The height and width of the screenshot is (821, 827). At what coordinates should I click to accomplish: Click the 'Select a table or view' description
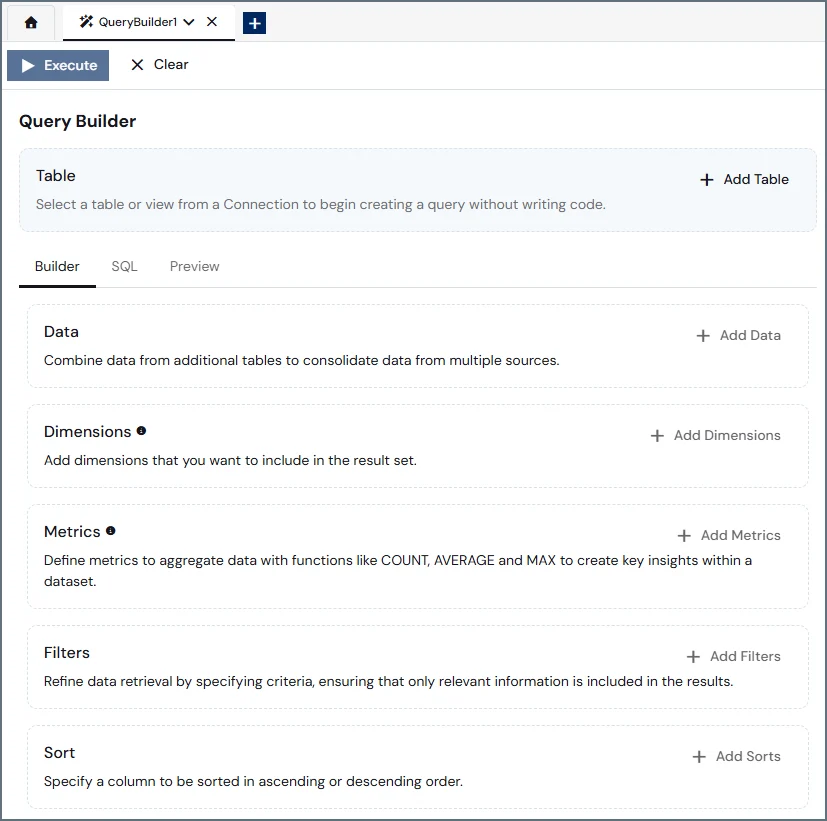321,205
